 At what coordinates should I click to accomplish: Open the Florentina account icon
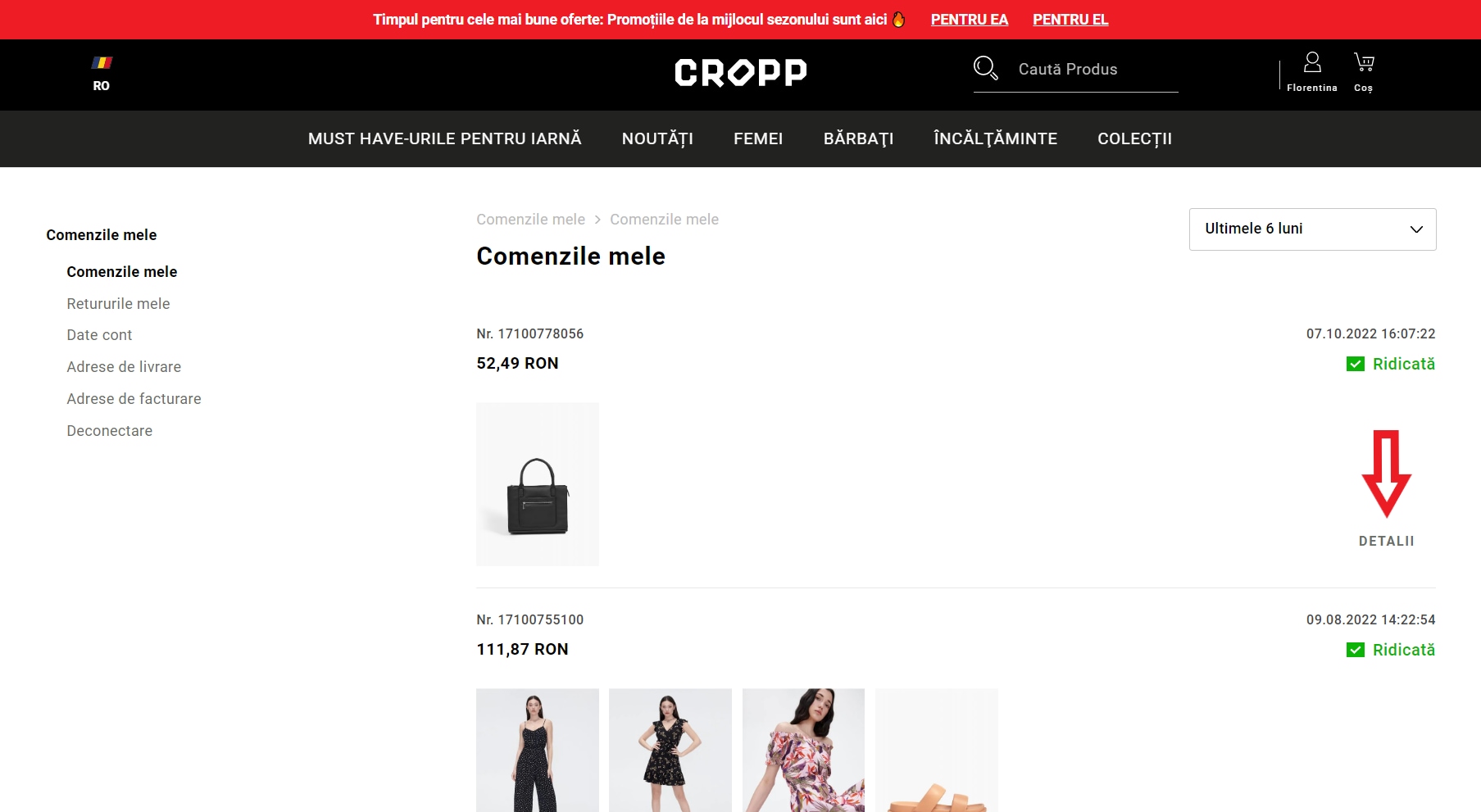[x=1312, y=62]
